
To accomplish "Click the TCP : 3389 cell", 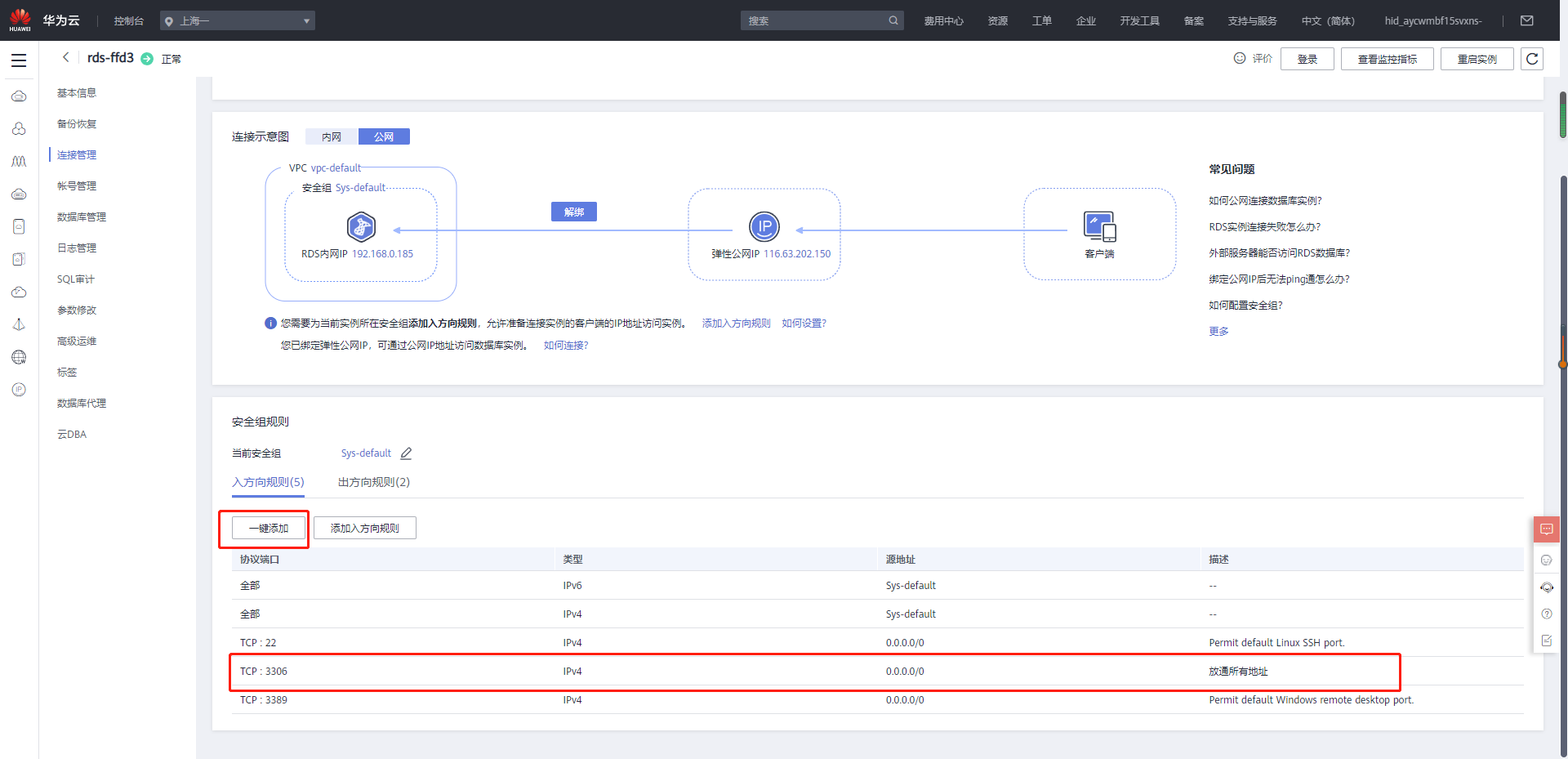I will pyautogui.click(x=264, y=700).
